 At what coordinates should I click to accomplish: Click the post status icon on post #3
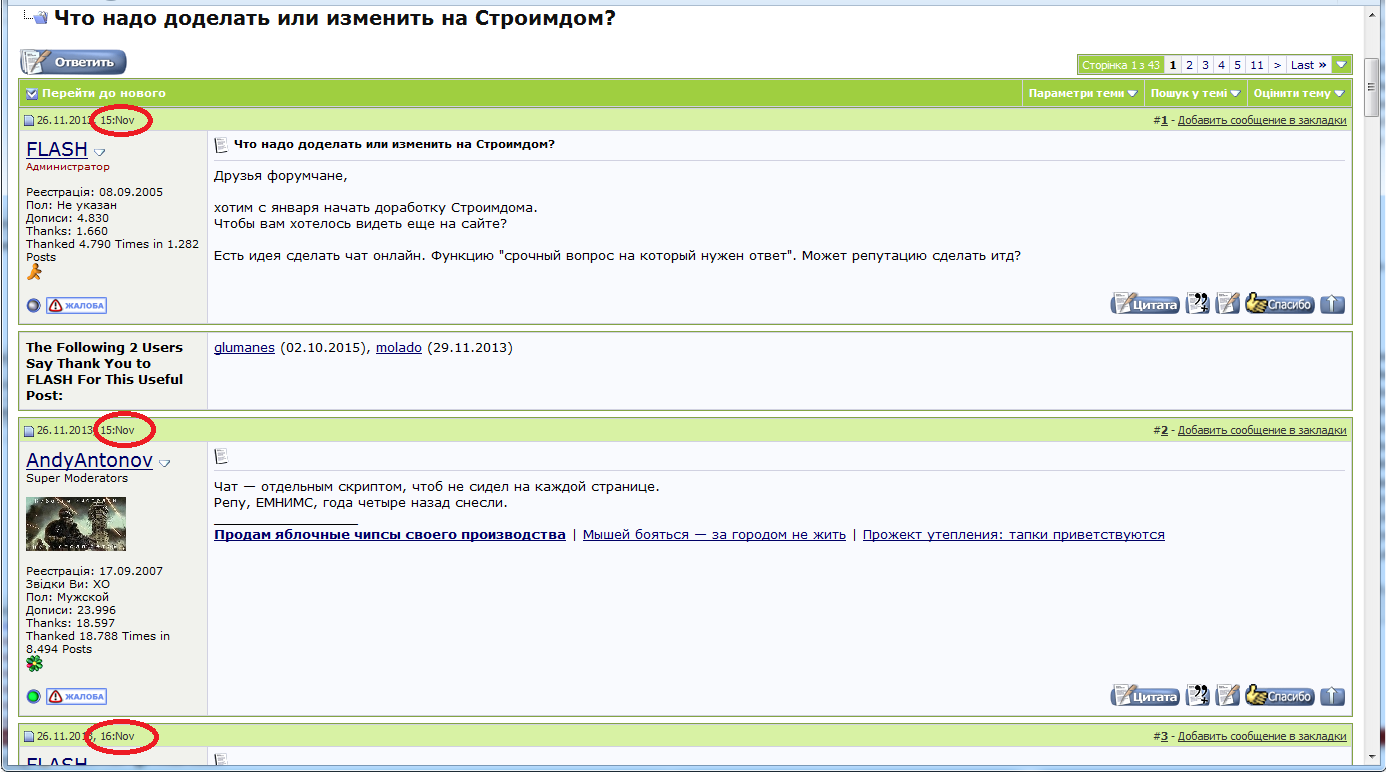tap(29, 737)
